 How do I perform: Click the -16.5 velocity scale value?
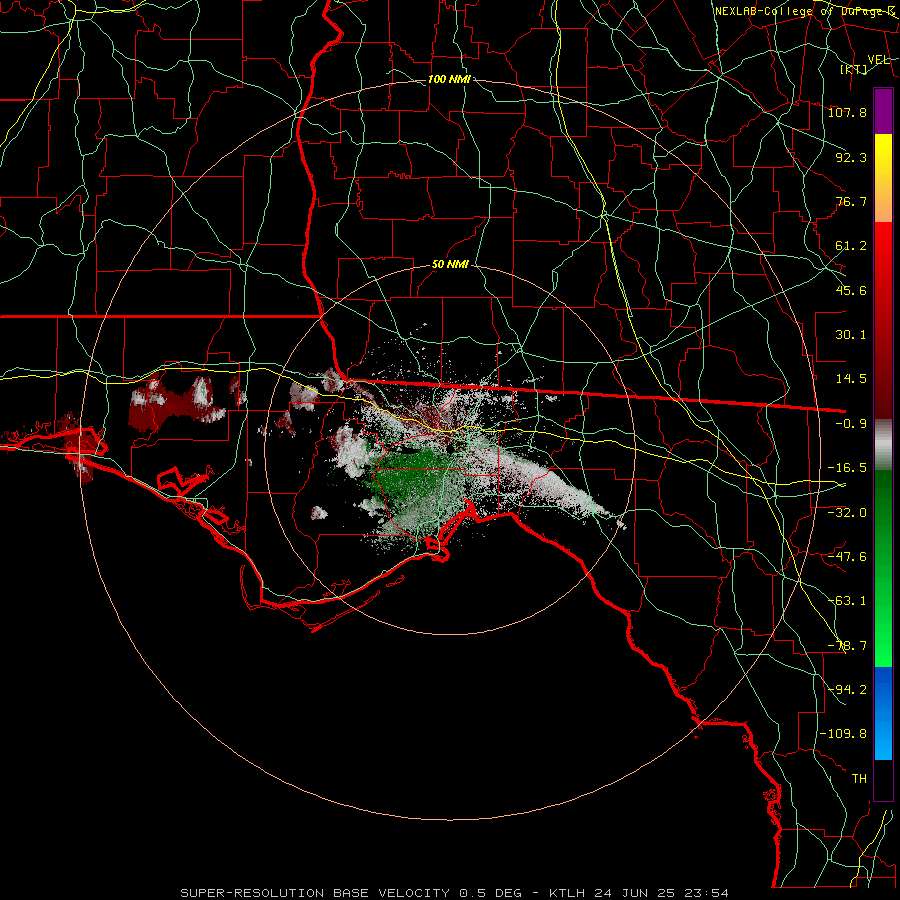pyautogui.click(x=847, y=468)
